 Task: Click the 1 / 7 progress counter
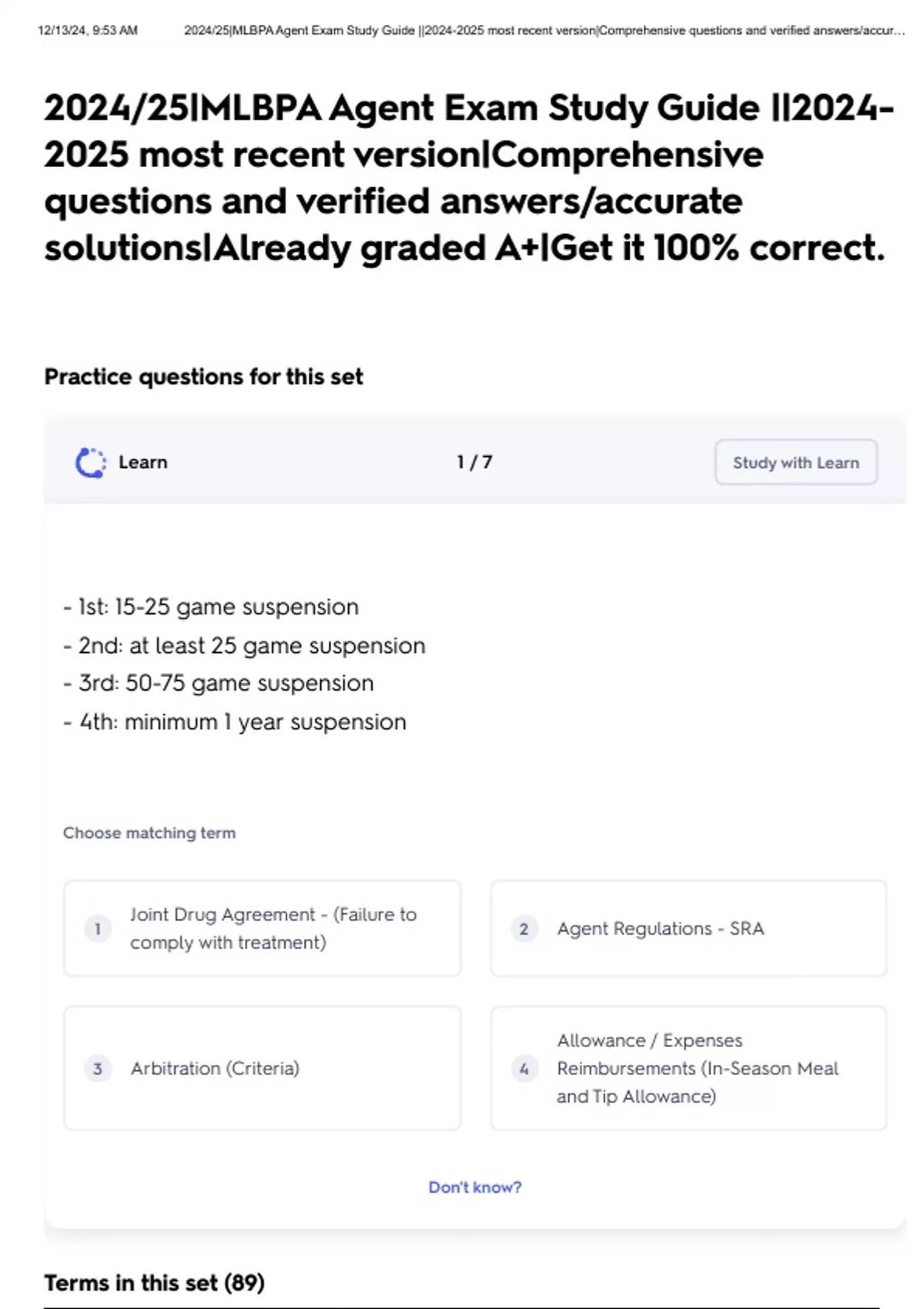[474, 462]
